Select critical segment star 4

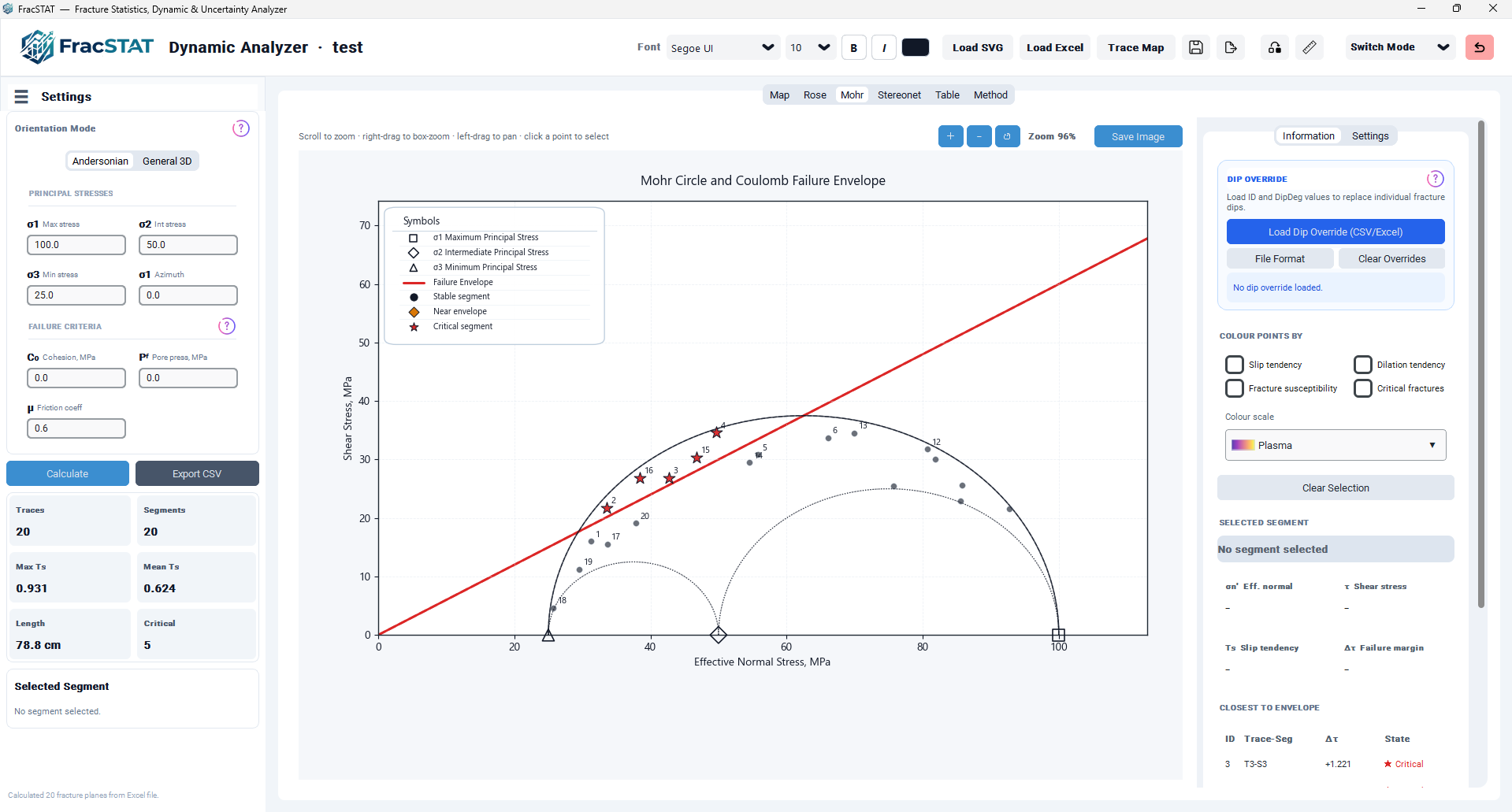716,432
